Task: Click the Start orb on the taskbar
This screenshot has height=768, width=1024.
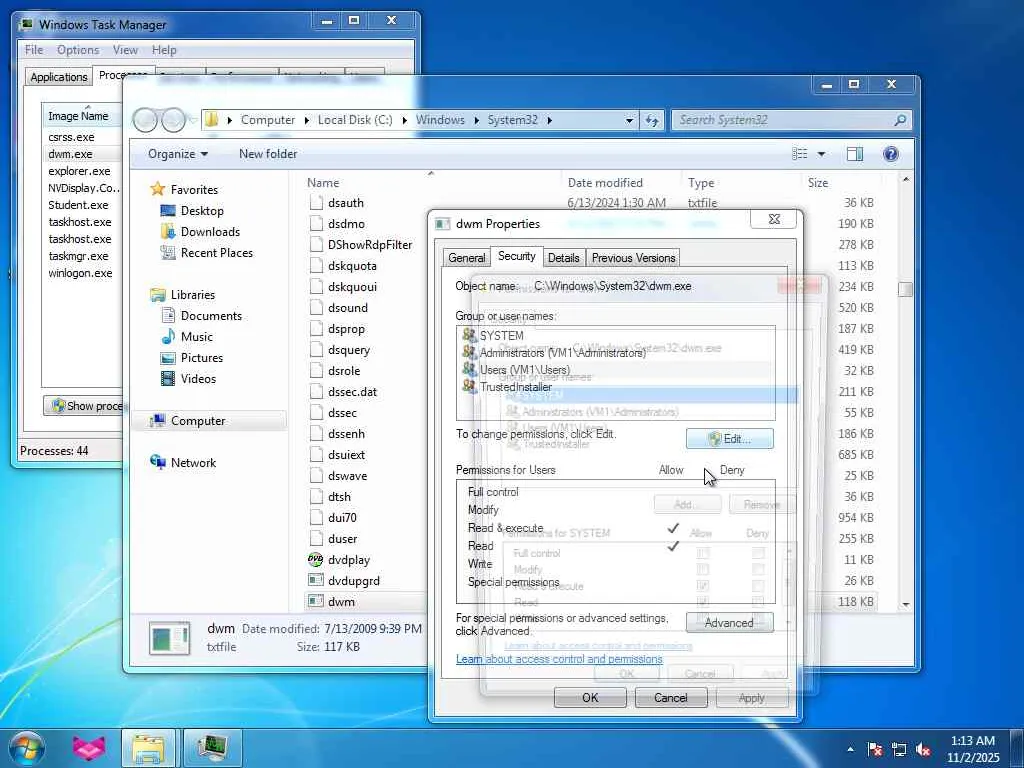Action: pyautogui.click(x=25, y=748)
